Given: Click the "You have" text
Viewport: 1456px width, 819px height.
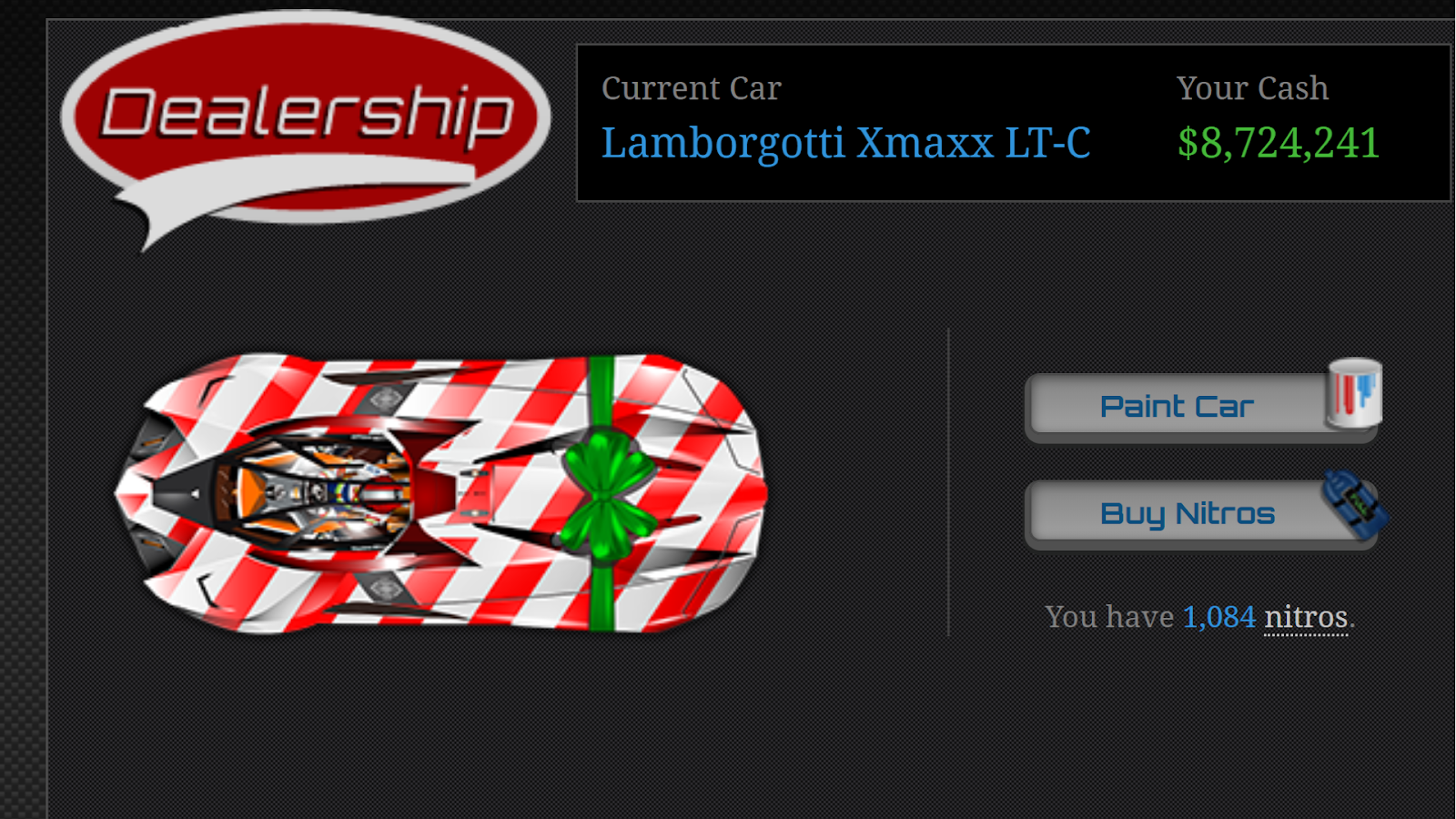Looking at the screenshot, I should tap(1109, 617).
